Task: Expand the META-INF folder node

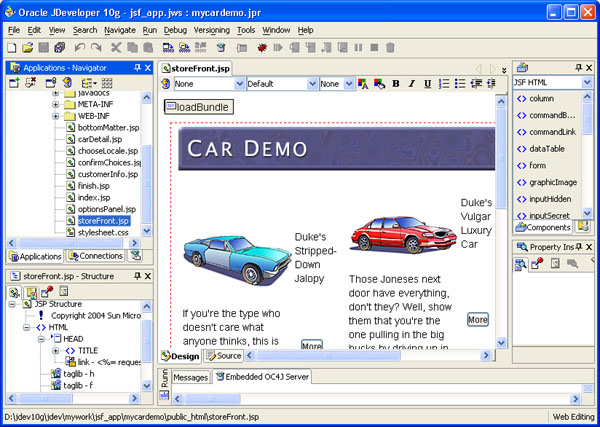Action: (56, 104)
